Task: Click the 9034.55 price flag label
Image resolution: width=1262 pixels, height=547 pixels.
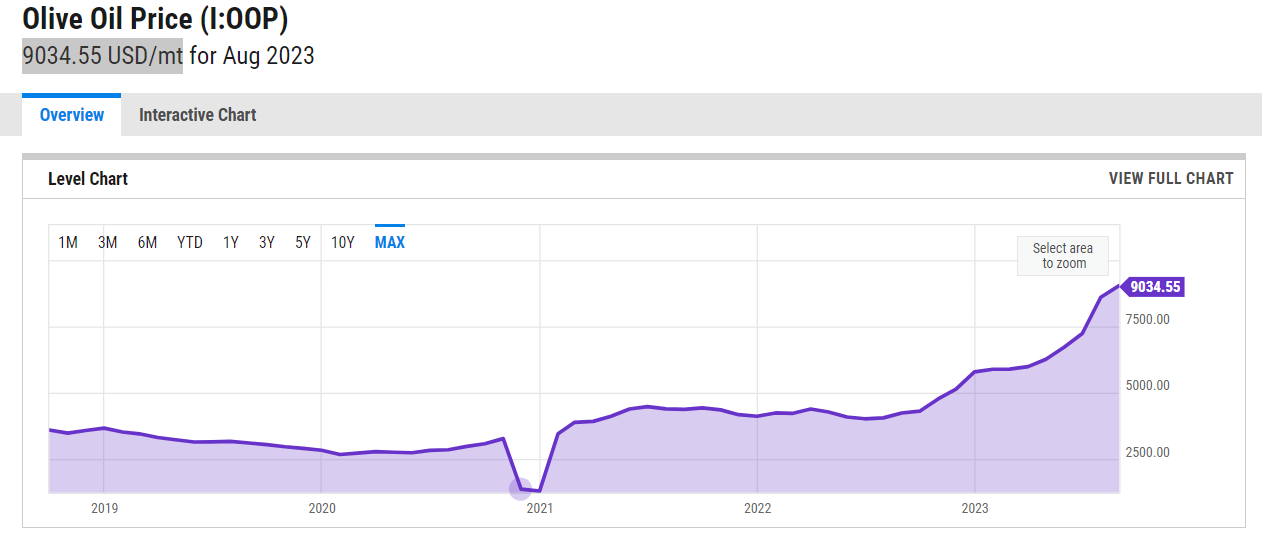Action: (x=1155, y=287)
